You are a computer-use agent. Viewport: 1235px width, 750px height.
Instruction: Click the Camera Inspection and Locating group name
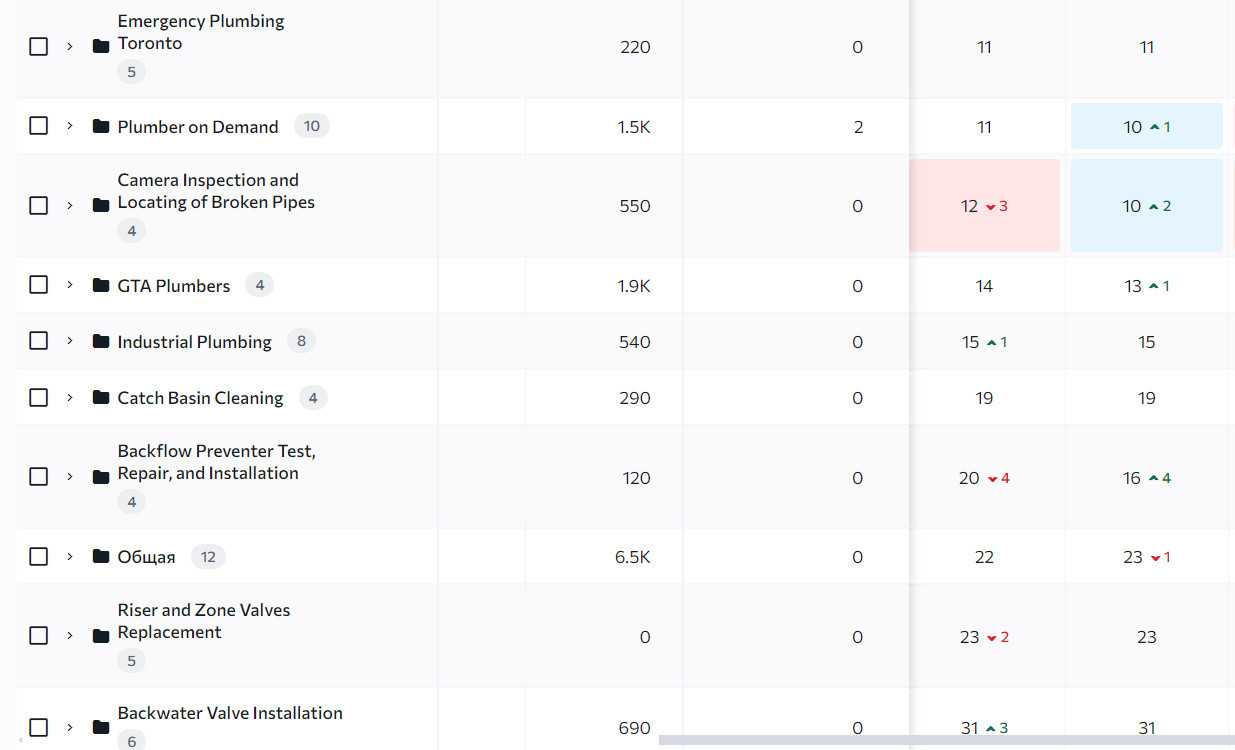click(x=215, y=191)
